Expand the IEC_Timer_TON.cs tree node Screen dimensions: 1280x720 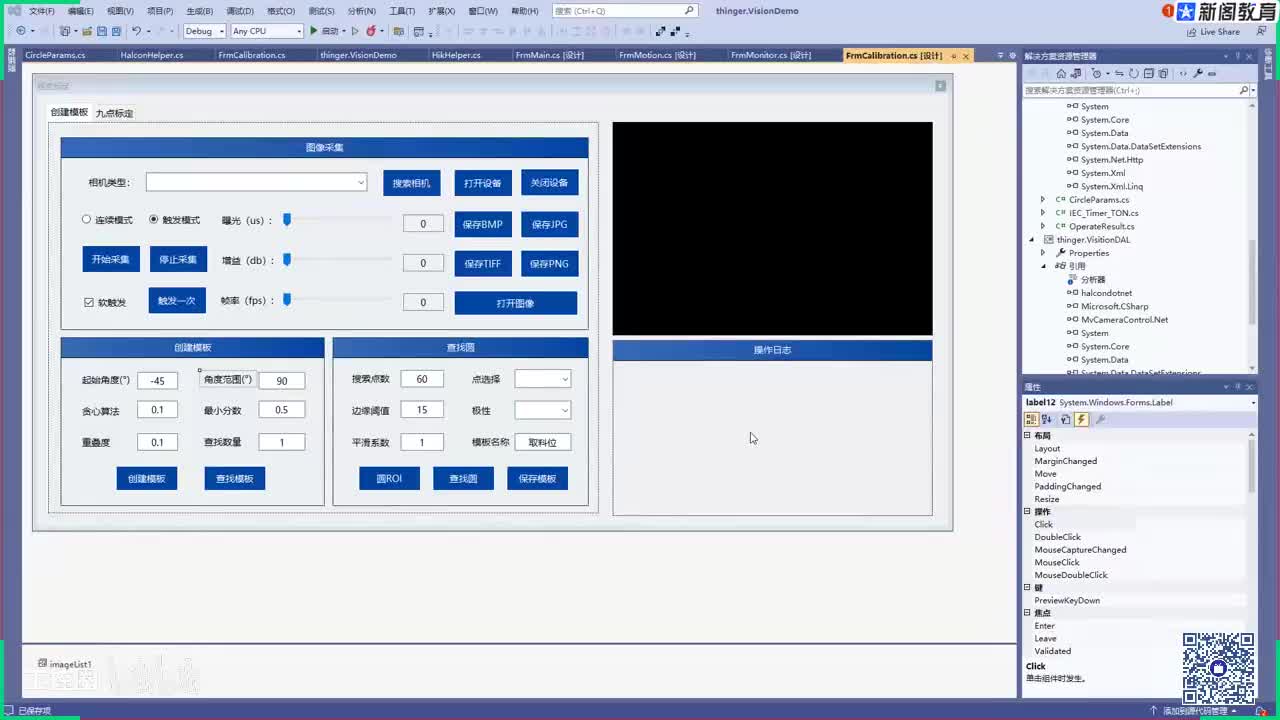point(1043,213)
